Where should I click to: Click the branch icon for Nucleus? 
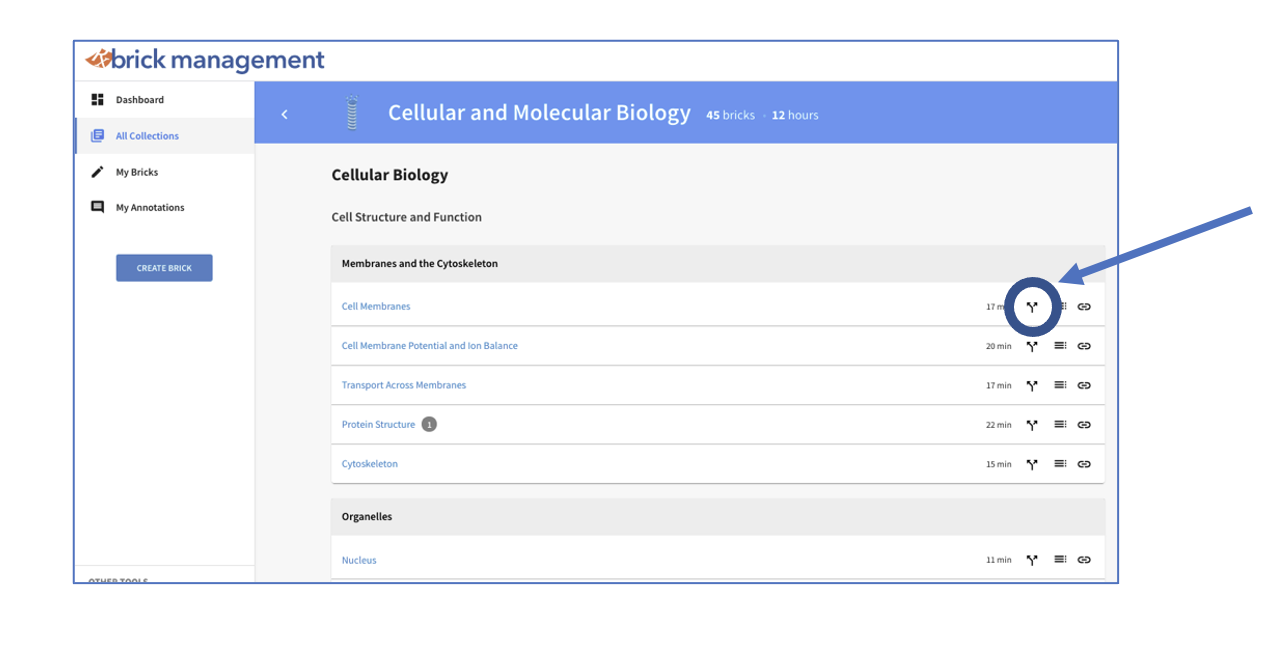click(x=1032, y=560)
